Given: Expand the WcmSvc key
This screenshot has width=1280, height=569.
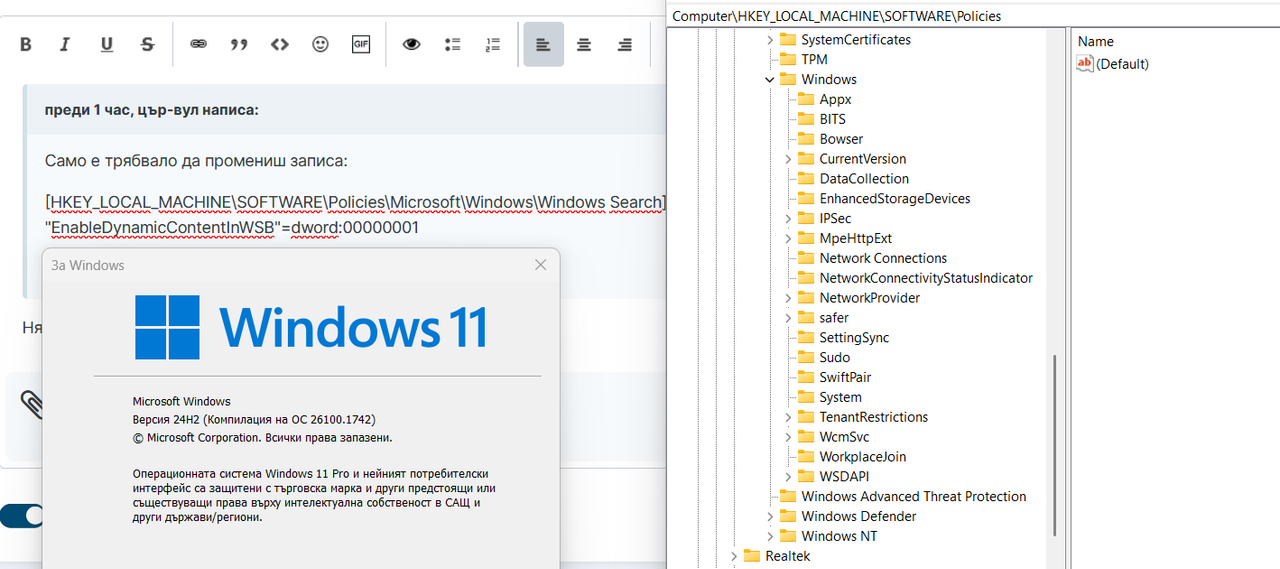Looking at the screenshot, I should tap(788, 437).
